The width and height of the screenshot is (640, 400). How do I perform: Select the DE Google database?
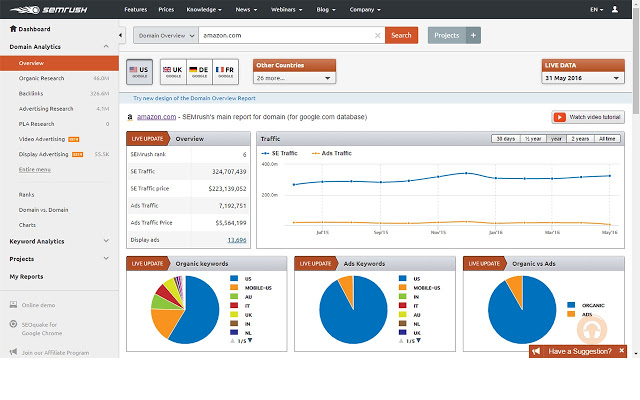pos(199,72)
